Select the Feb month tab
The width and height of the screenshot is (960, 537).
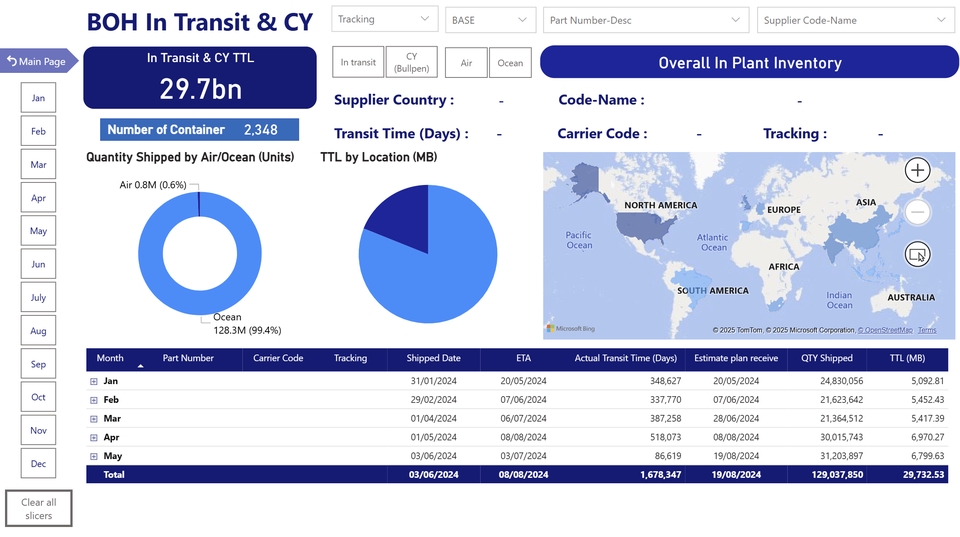point(38,131)
